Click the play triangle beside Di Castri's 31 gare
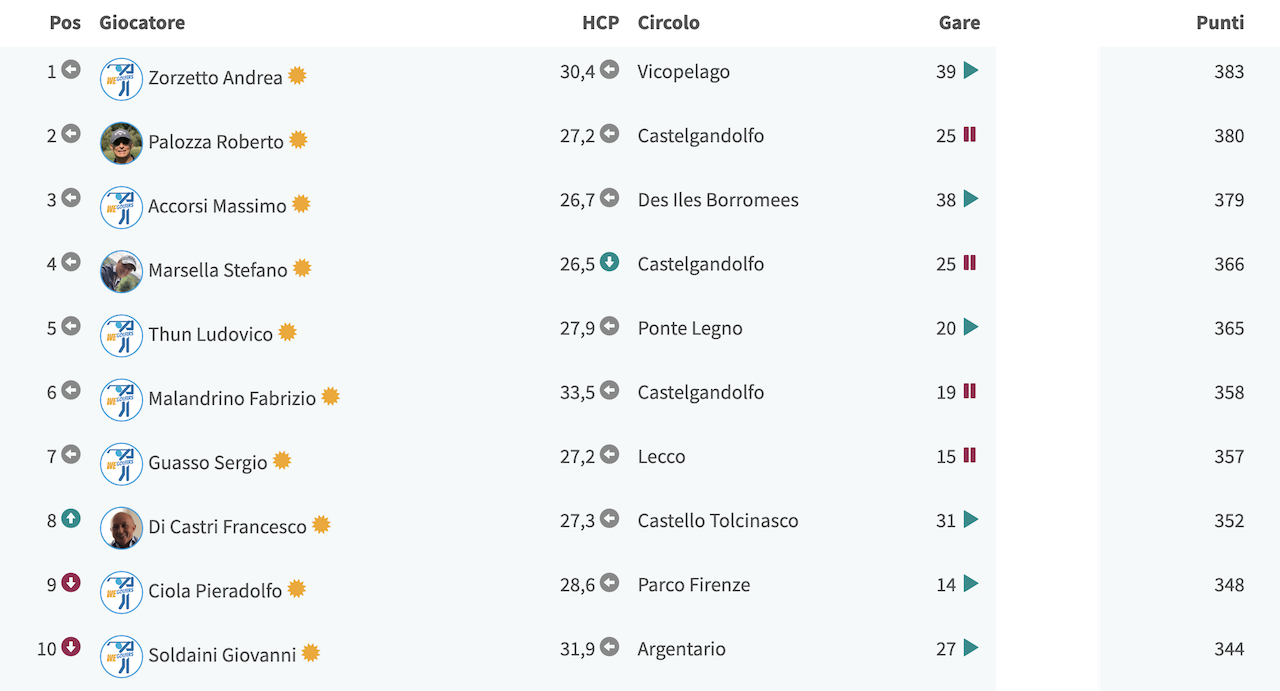 [970, 519]
